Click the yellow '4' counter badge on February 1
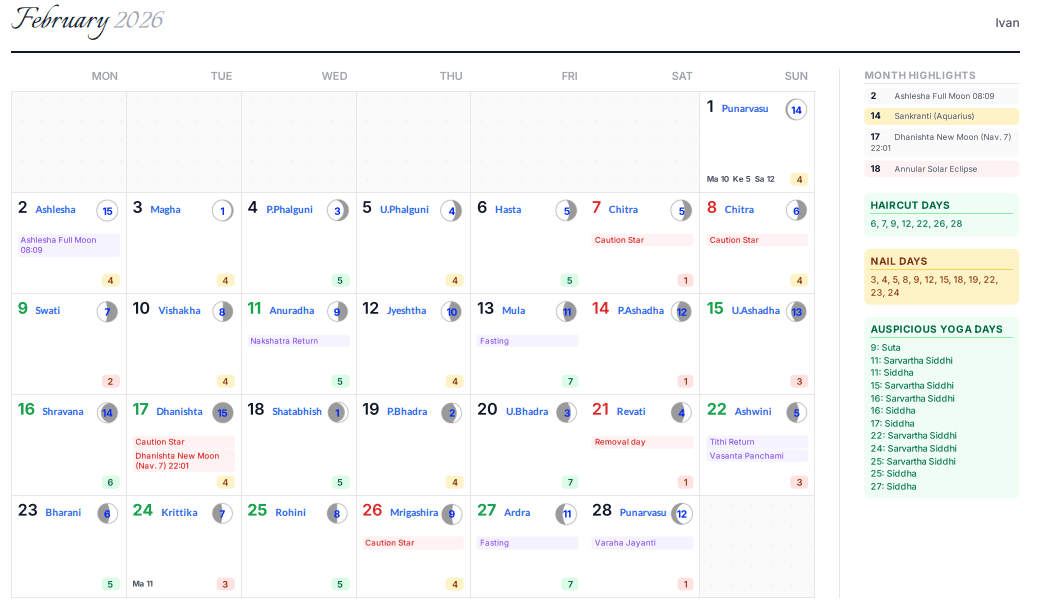The image size is (1039, 612). 799,180
